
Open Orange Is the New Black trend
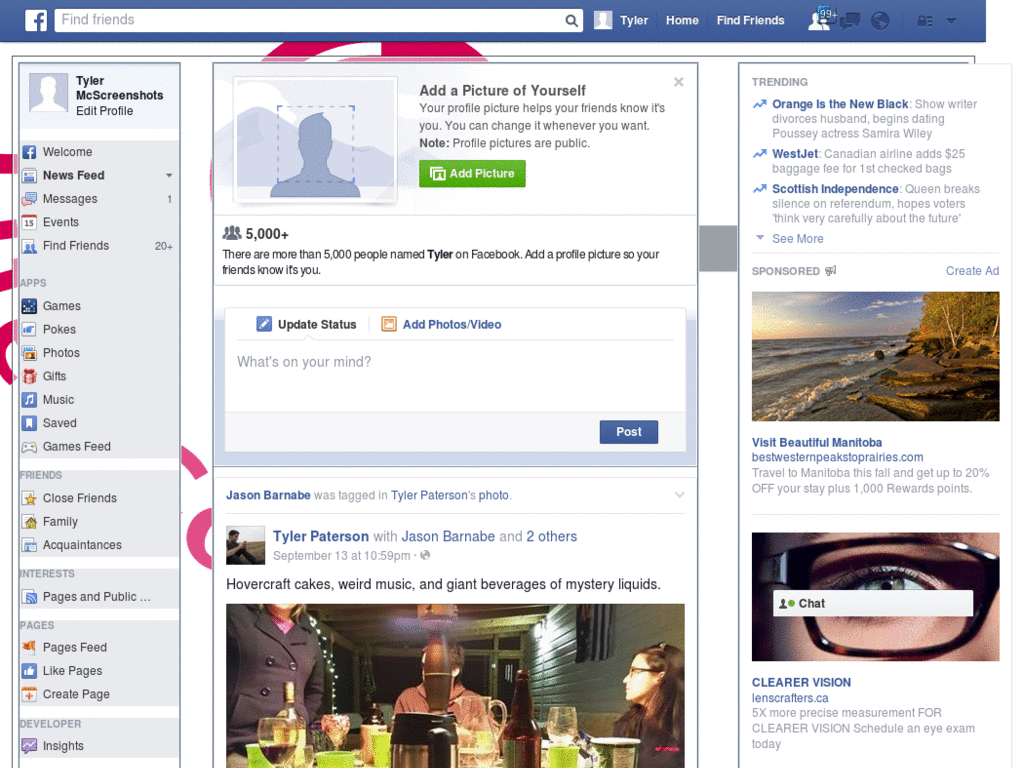coord(840,104)
